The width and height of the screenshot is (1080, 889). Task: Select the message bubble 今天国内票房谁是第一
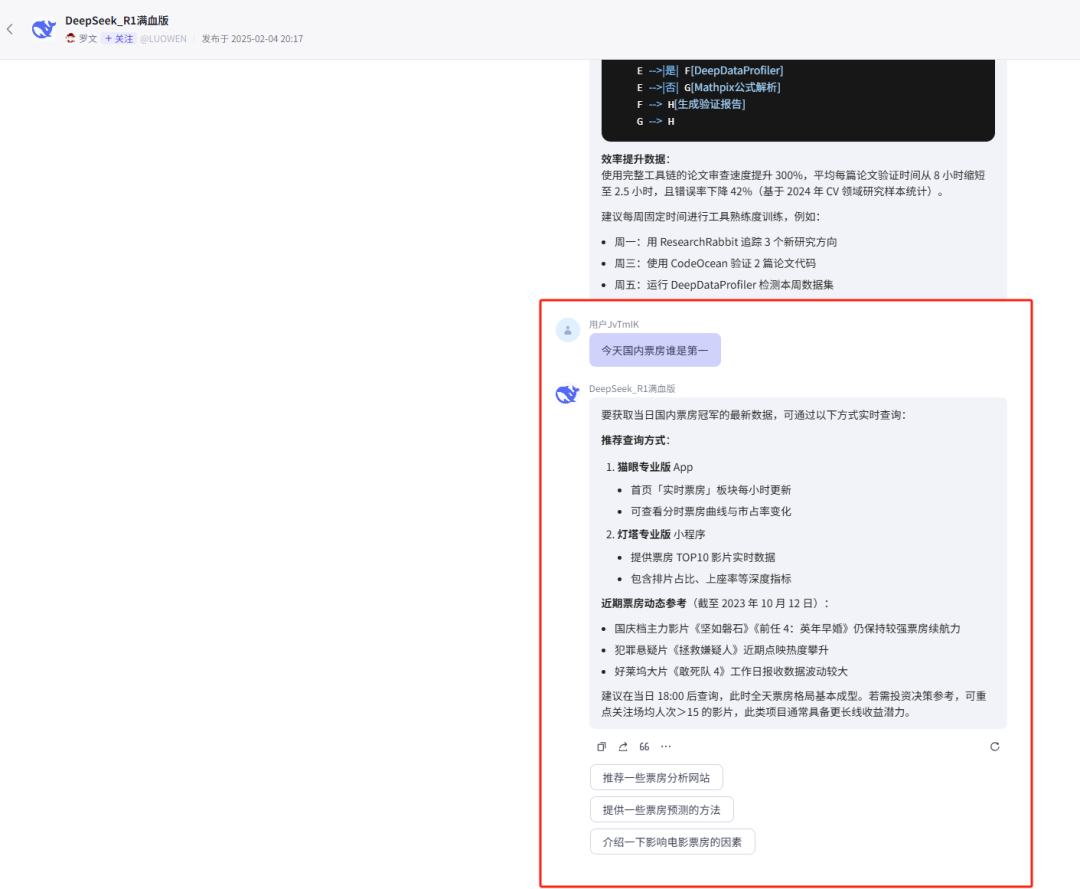(x=655, y=350)
